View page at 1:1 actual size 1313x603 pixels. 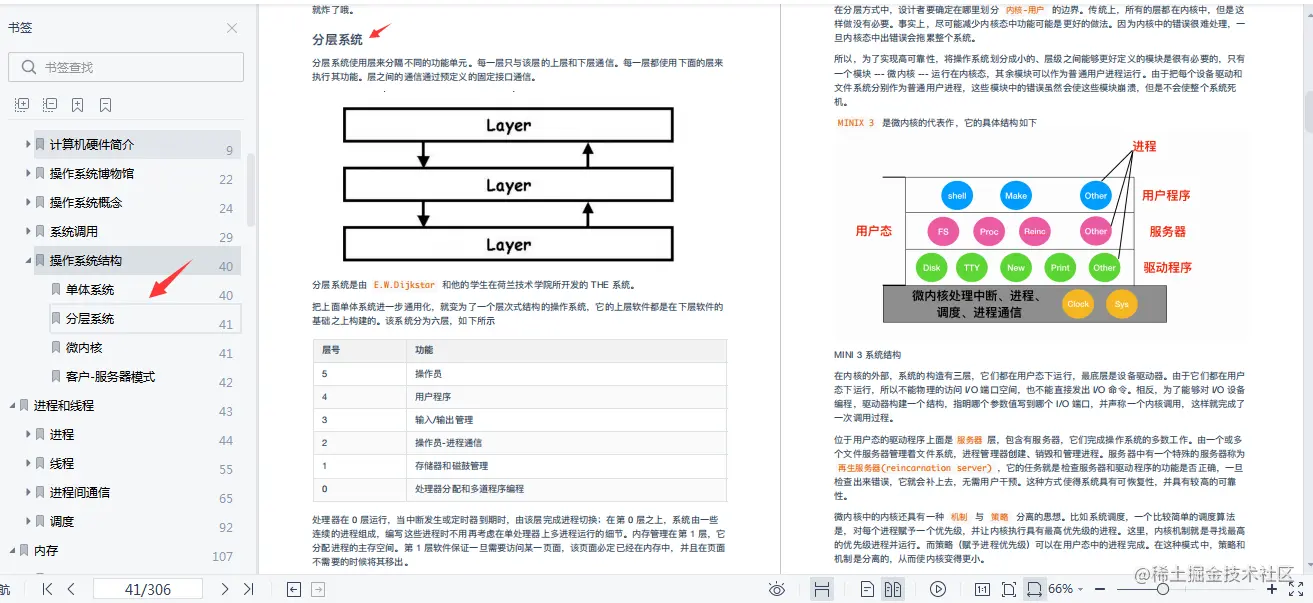click(x=982, y=589)
